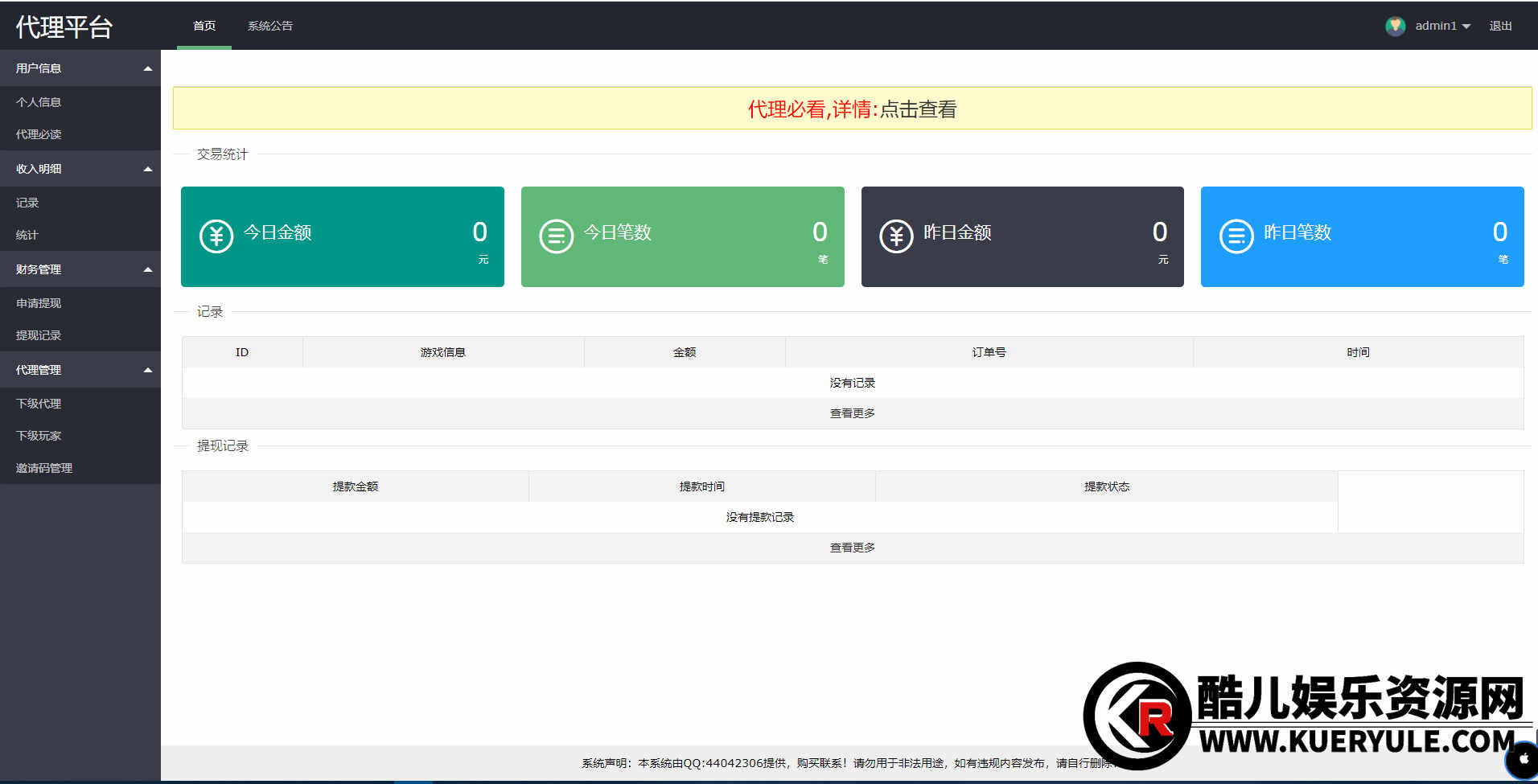Open the 系统公告 tab

tap(270, 26)
